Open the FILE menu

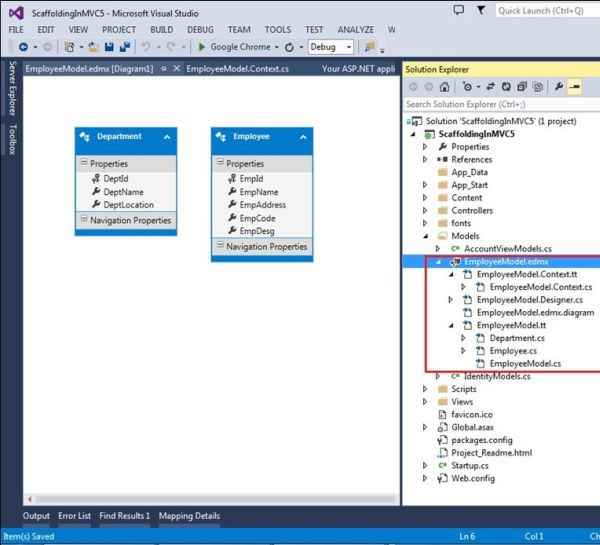(16, 29)
